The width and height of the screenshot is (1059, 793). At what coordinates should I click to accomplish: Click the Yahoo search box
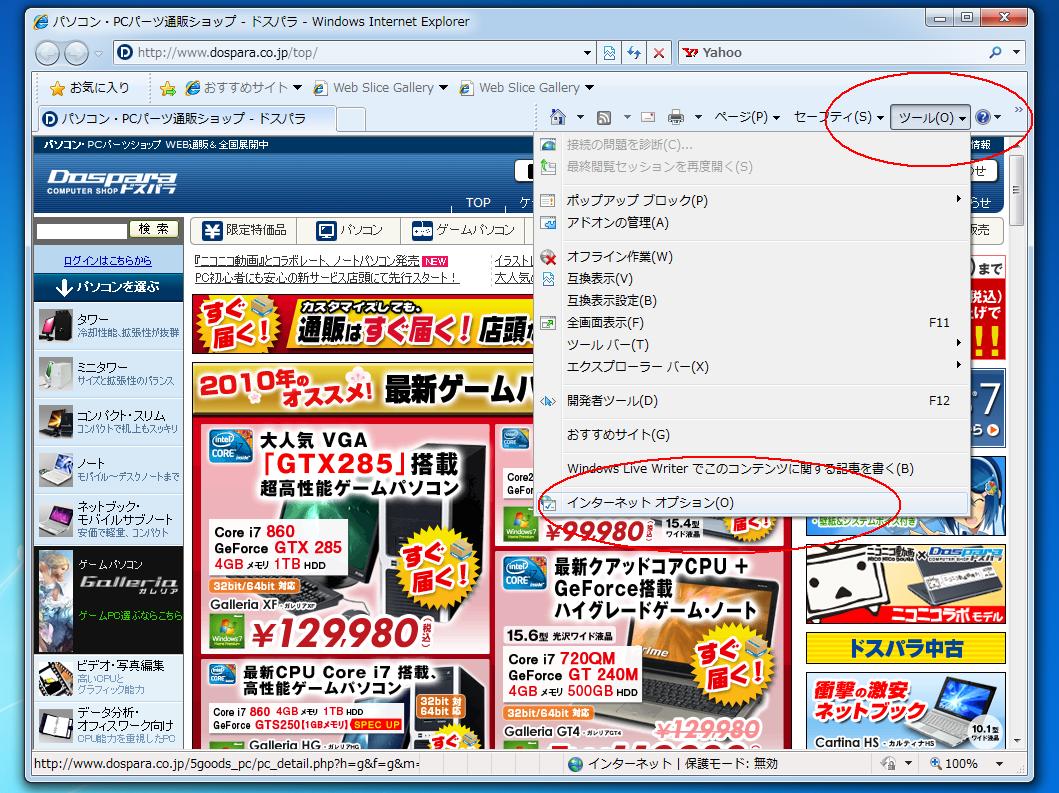coord(832,52)
